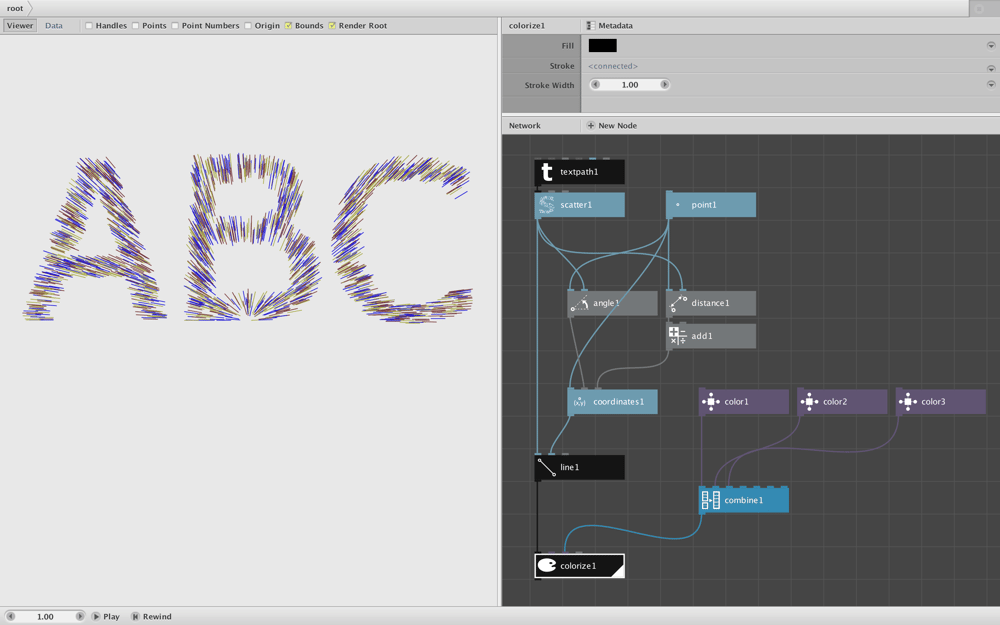Screen dimensions: 1000x625
Task: Step frame number back with left arrow
Action: tap(10, 617)
